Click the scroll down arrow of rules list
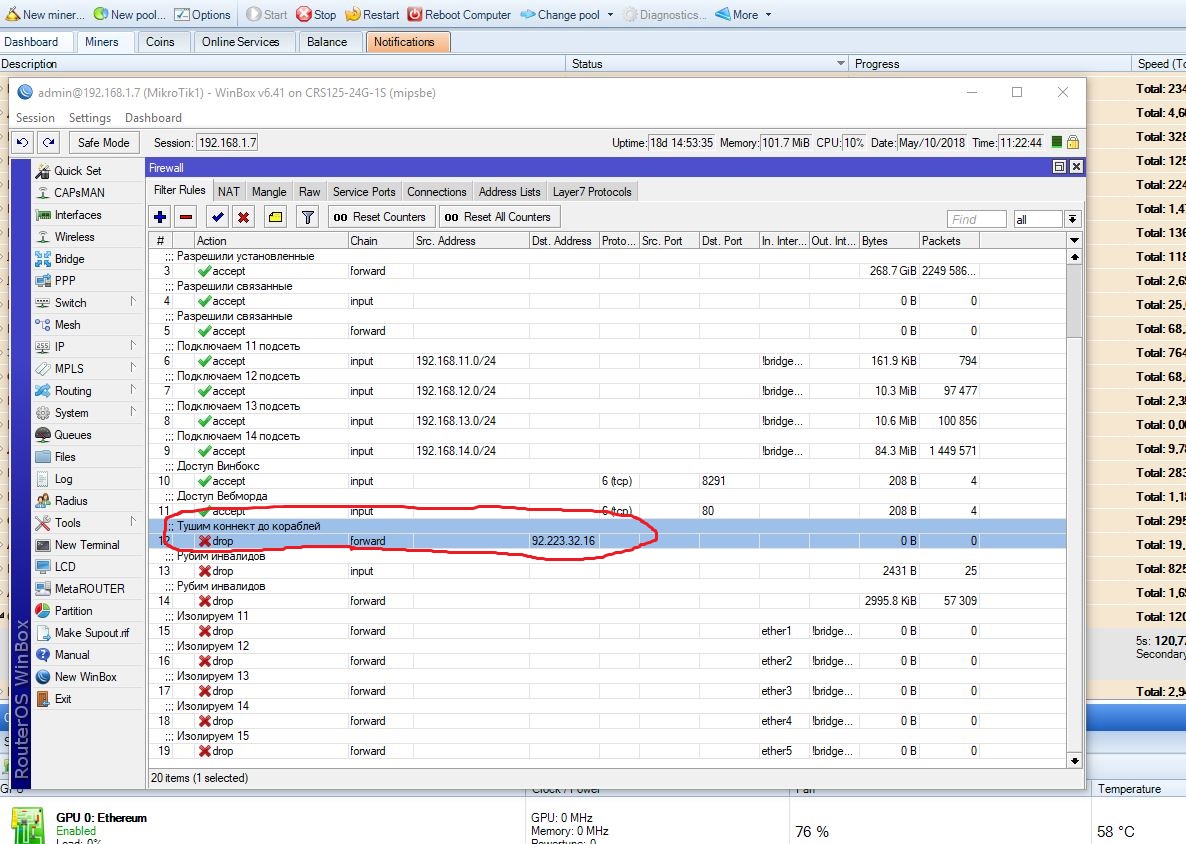The image size is (1186, 844). [1074, 760]
